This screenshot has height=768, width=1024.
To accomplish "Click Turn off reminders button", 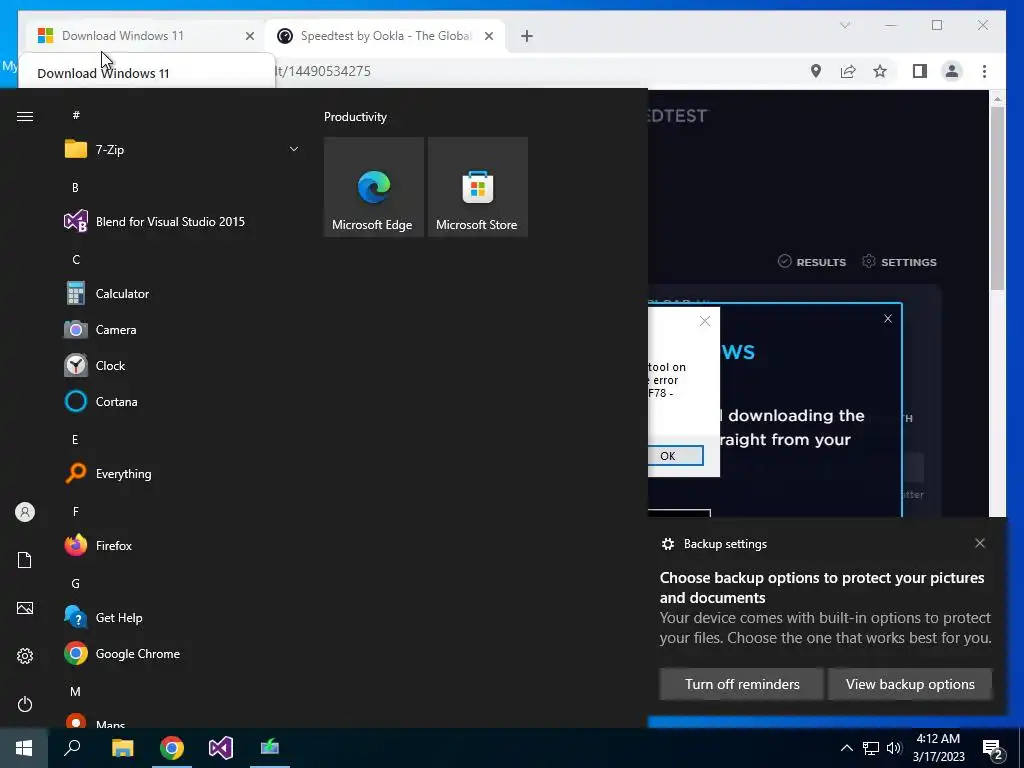I will coord(742,684).
